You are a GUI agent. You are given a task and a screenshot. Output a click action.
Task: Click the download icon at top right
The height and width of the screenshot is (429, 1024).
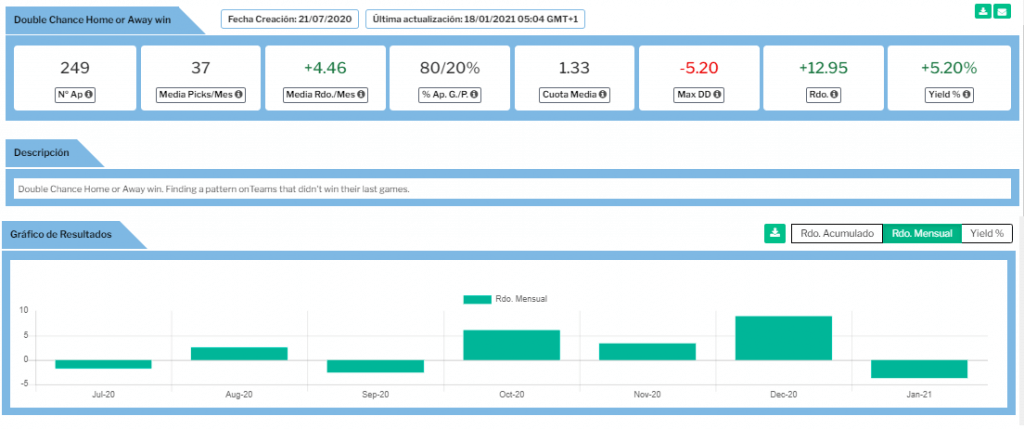[982, 12]
